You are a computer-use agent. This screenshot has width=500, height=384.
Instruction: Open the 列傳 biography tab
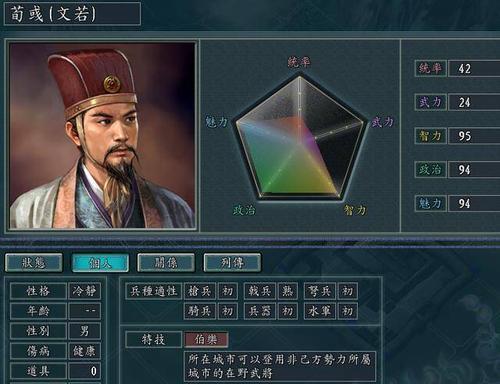(232, 263)
